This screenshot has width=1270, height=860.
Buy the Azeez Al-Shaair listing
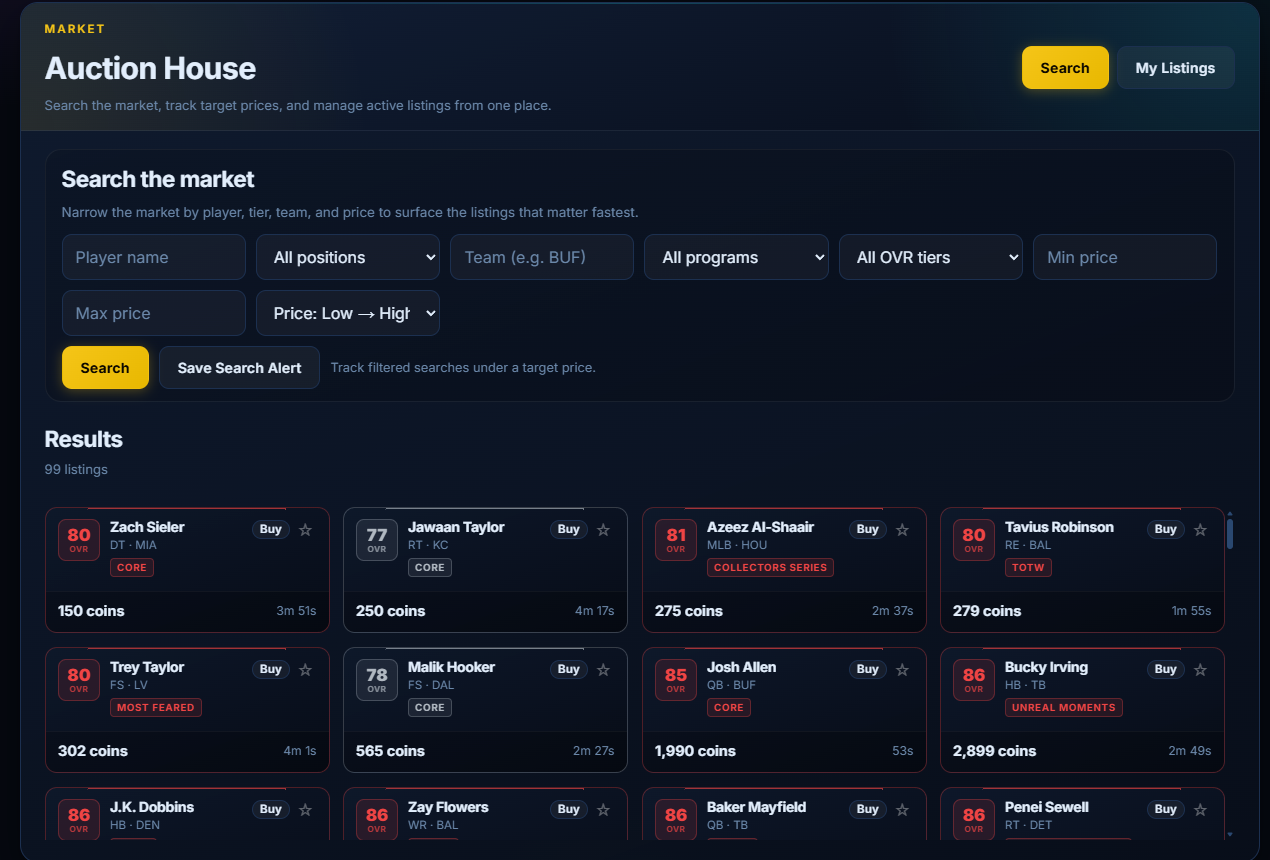coord(868,529)
